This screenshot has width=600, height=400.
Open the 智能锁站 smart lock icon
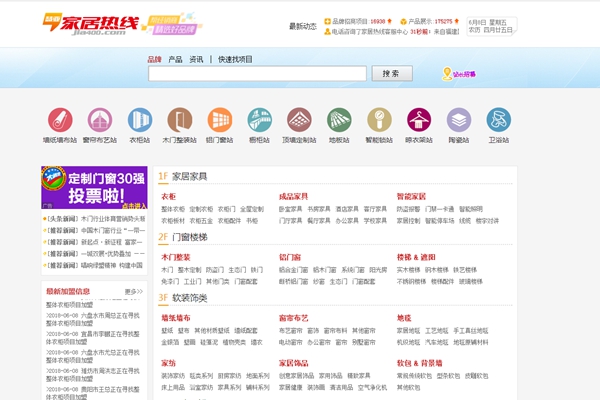pyautogui.click(x=379, y=120)
